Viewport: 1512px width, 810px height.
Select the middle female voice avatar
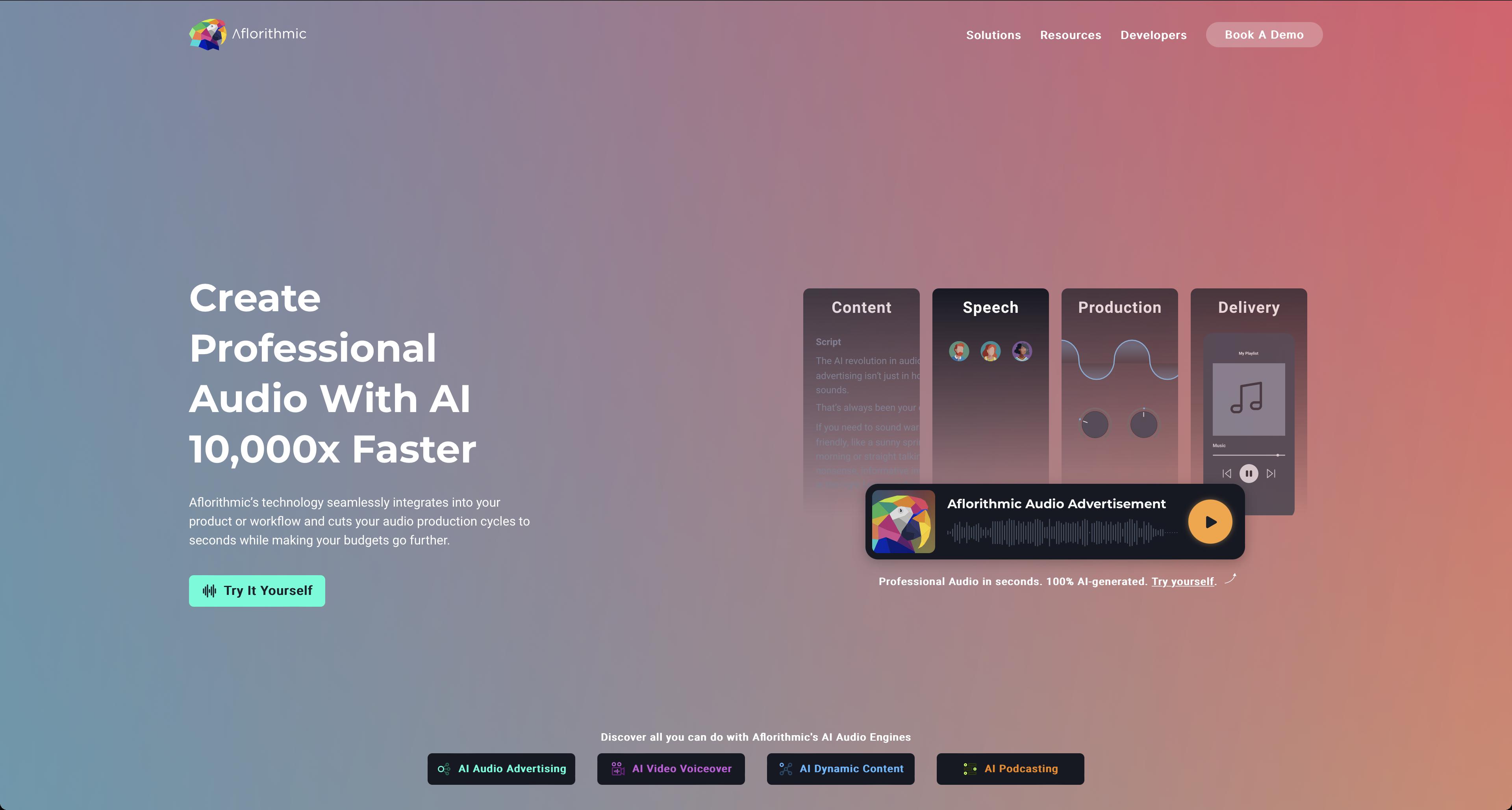pos(990,351)
